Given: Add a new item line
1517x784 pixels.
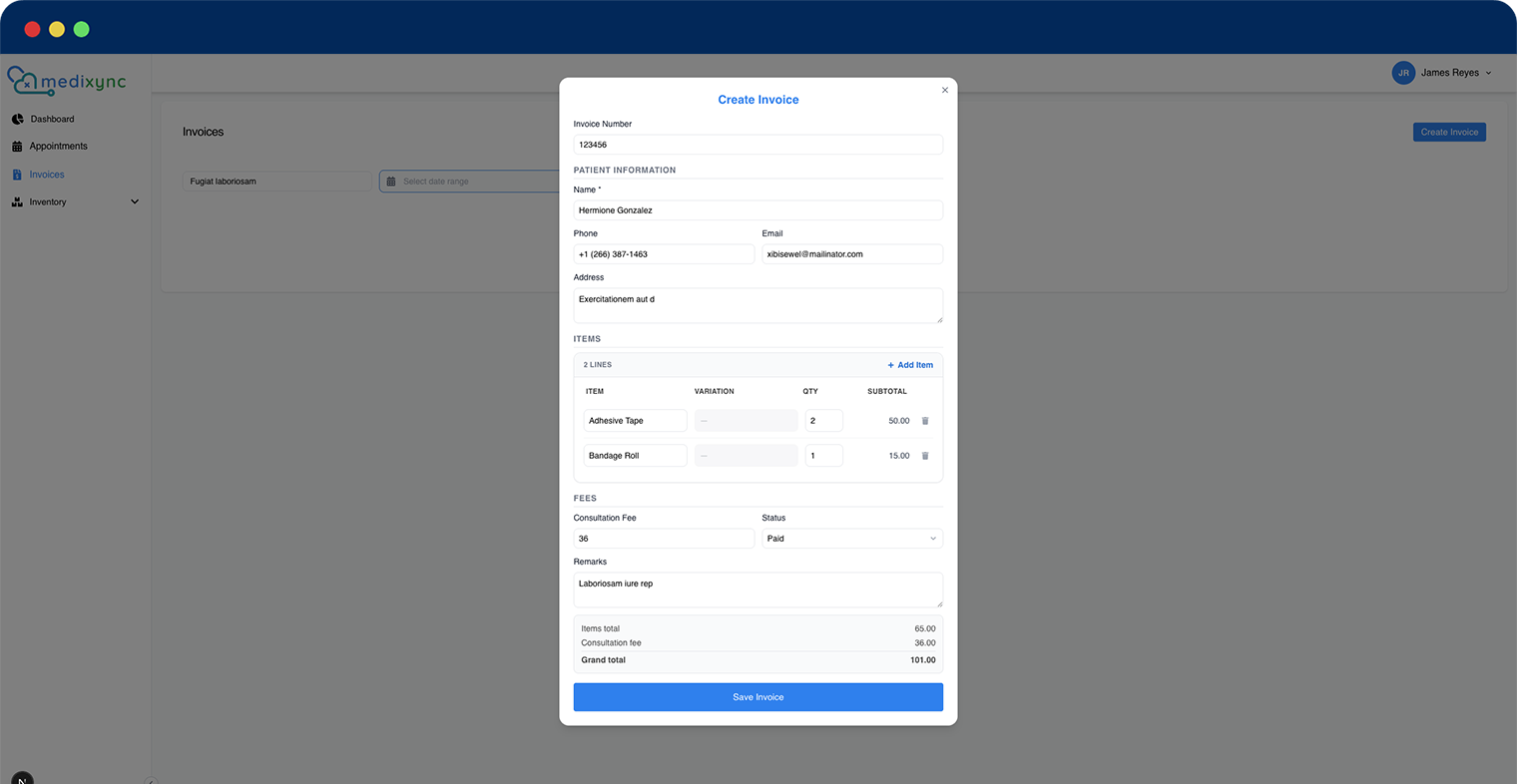Looking at the screenshot, I should 910,365.
